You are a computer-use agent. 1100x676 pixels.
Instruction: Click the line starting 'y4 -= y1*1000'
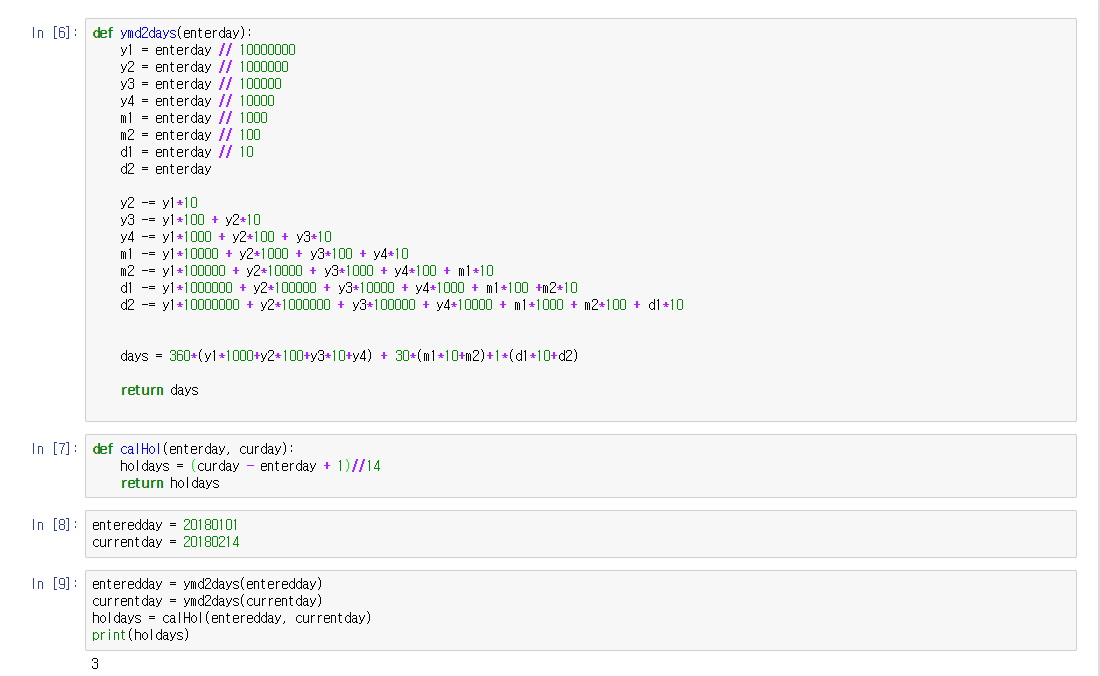tap(226, 237)
